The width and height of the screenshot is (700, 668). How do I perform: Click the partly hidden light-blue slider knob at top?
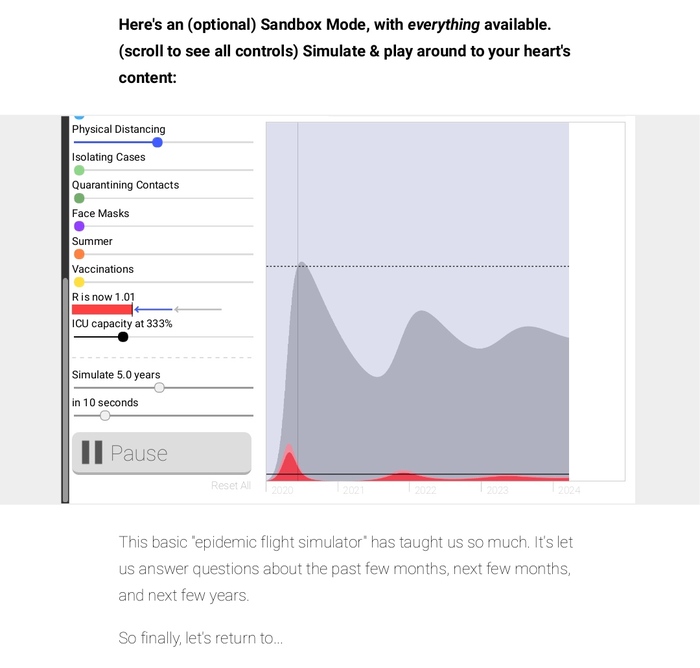[79, 117]
